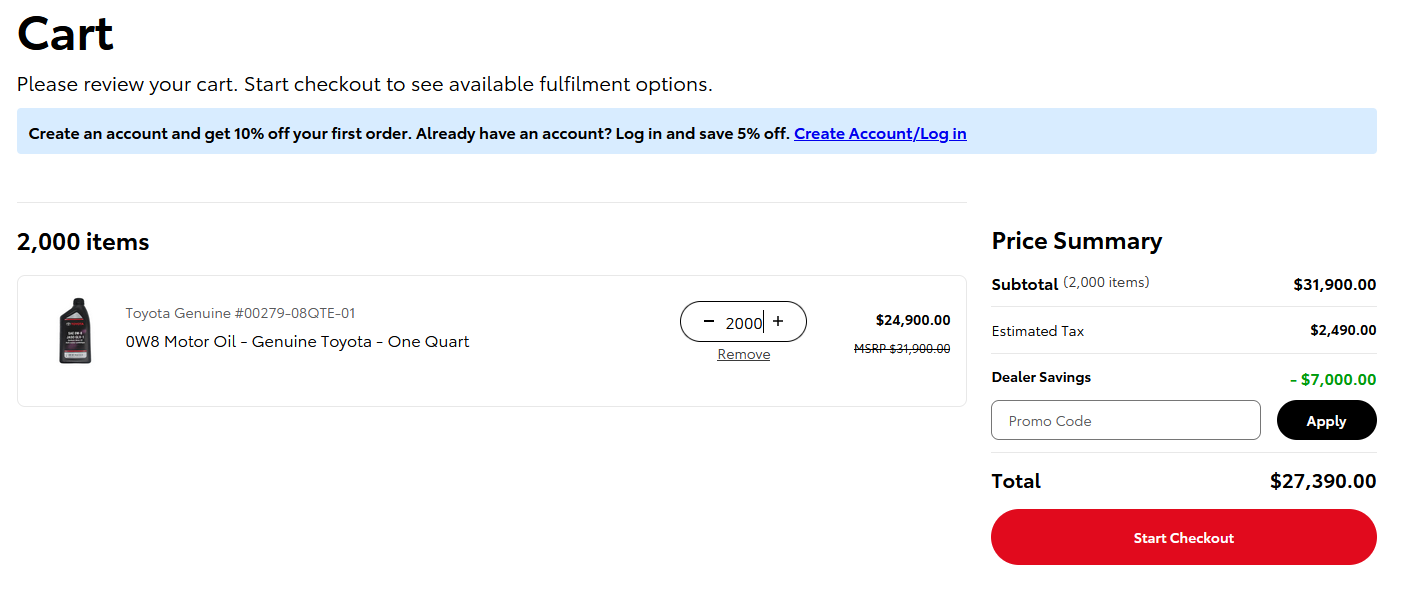
Task: Click the Total amount $27,390.00
Action: pos(1323,481)
